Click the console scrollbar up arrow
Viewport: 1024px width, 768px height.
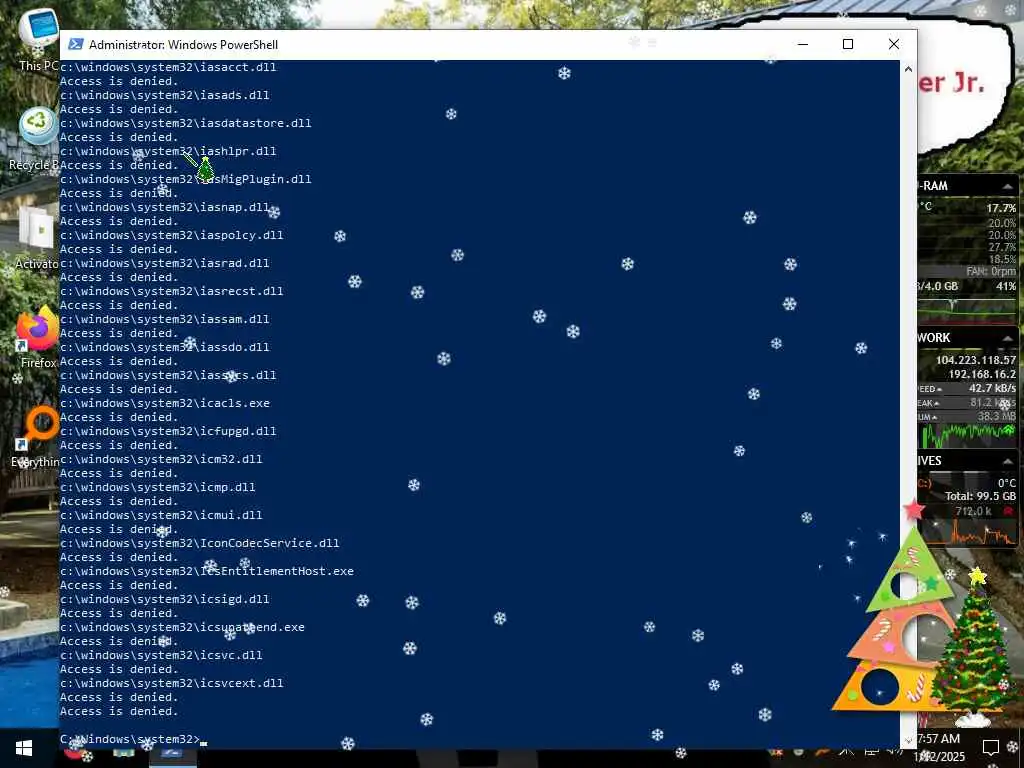[908, 69]
